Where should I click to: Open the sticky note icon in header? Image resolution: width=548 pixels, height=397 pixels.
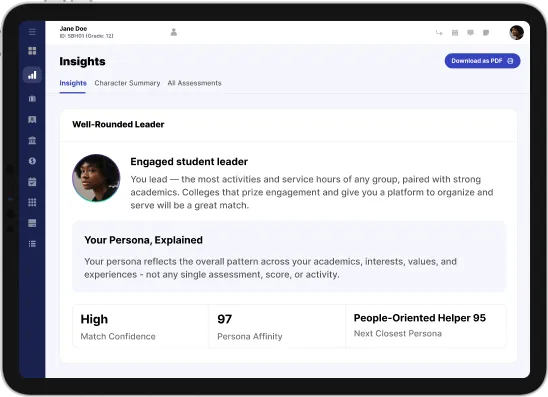point(486,33)
